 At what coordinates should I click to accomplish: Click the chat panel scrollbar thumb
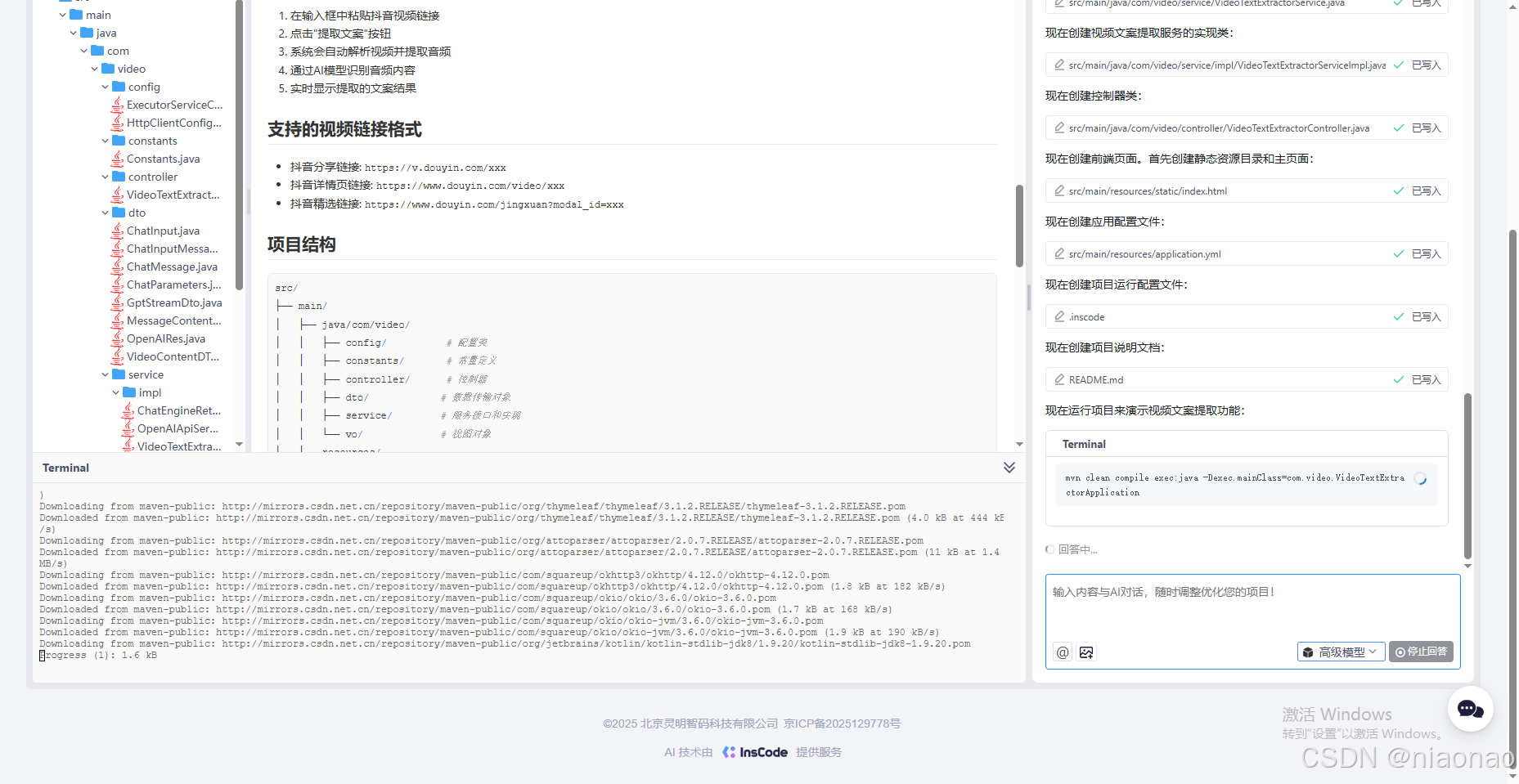(x=1467, y=477)
